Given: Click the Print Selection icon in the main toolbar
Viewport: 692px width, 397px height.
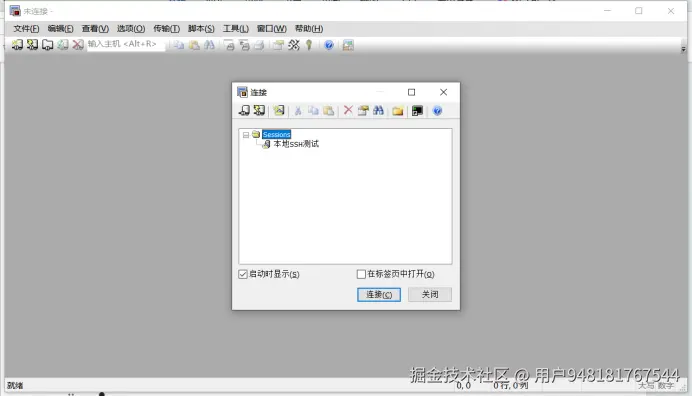Looking at the screenshot, I should pyautogui.click(x=244, y=45).
